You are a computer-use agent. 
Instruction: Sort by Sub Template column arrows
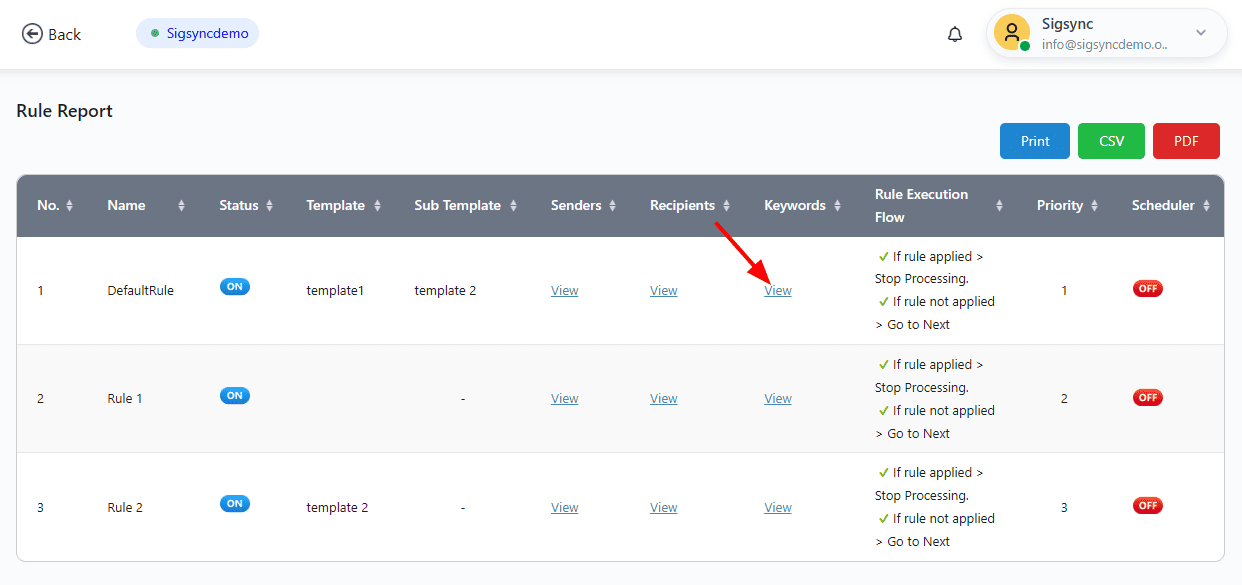pos(513,206)
